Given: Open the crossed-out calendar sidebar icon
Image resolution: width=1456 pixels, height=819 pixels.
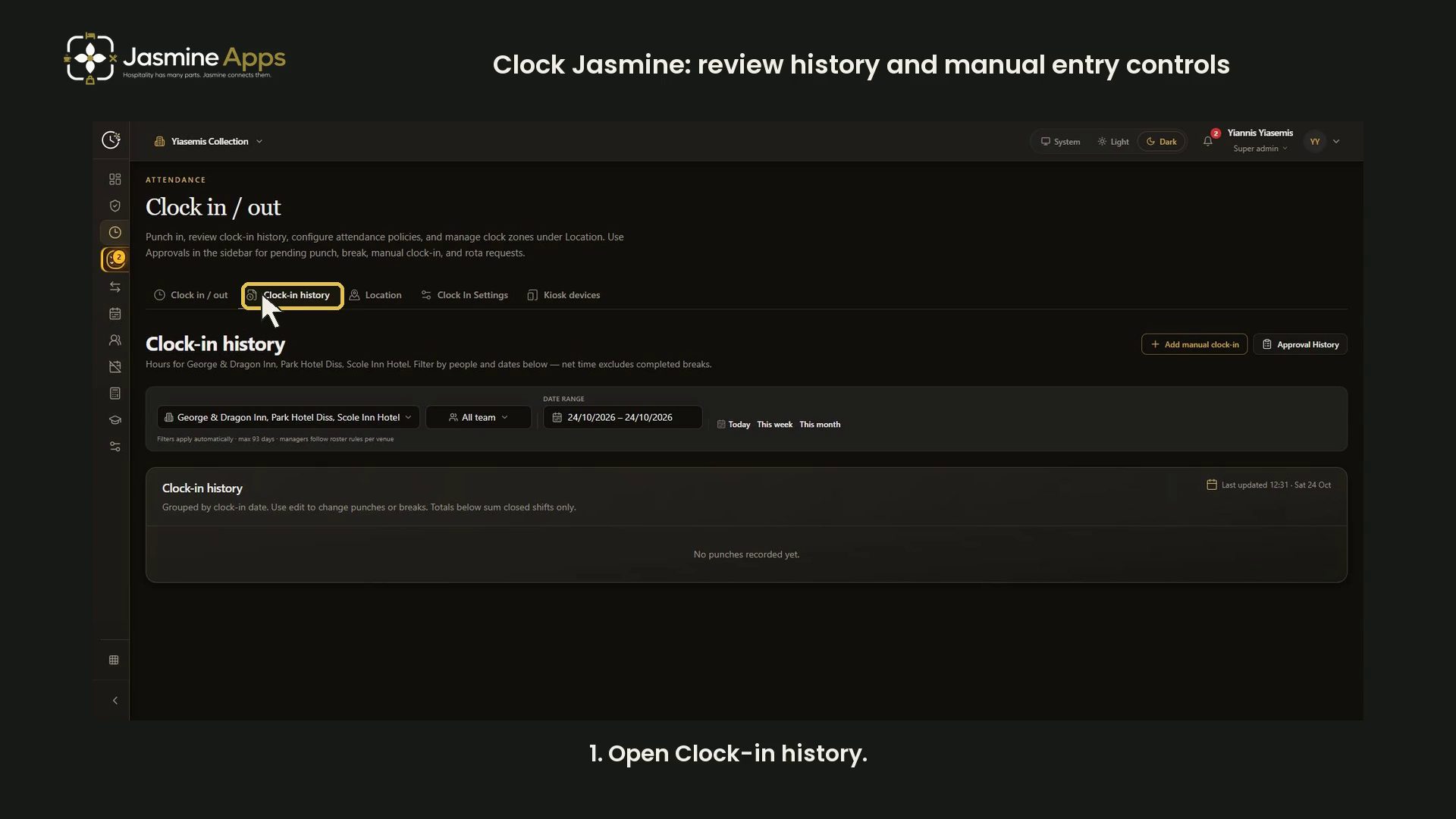Looking at the screenshot, I should click(x=115, y=367).
